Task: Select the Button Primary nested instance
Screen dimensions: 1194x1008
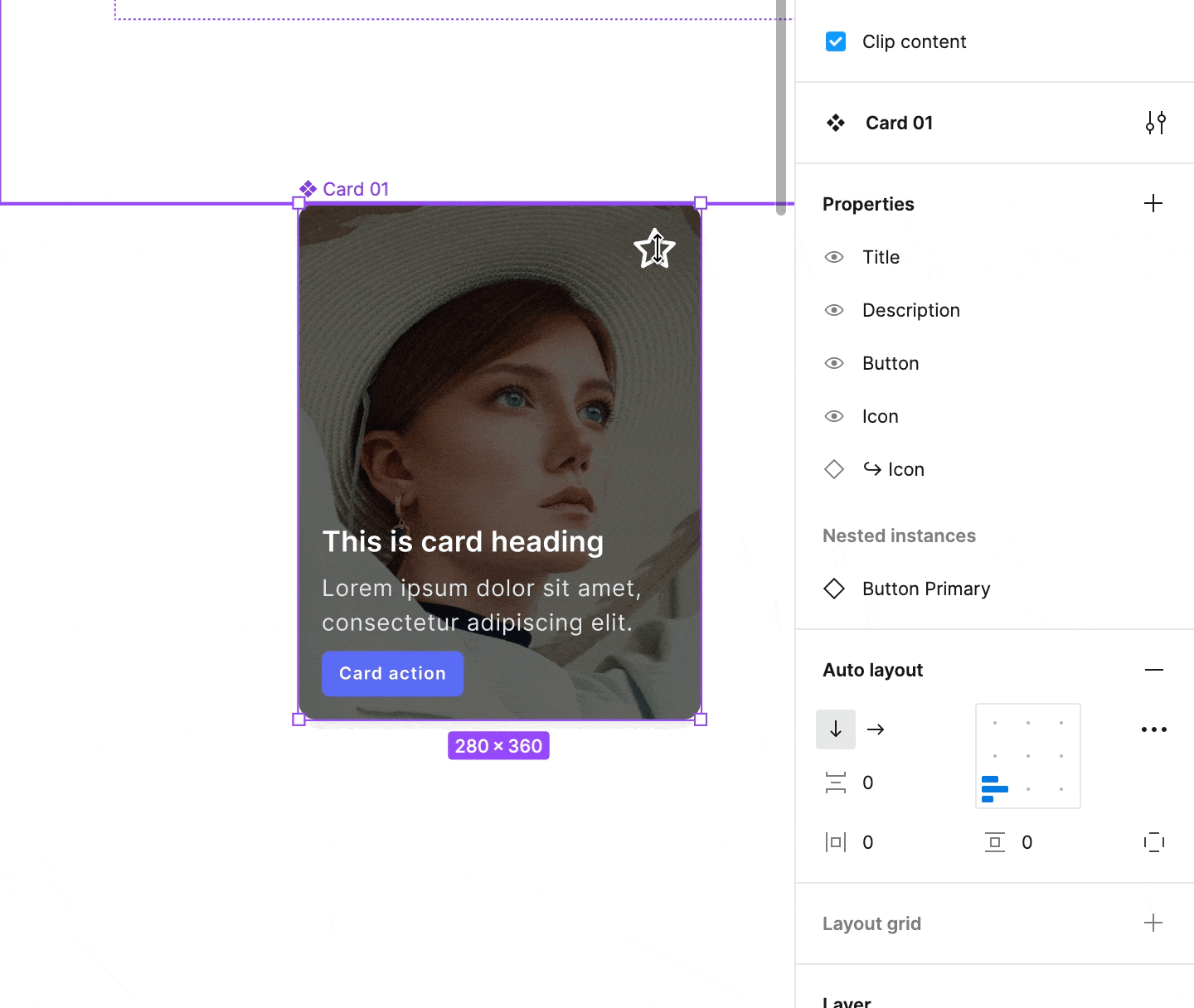Action: point(925,589)
